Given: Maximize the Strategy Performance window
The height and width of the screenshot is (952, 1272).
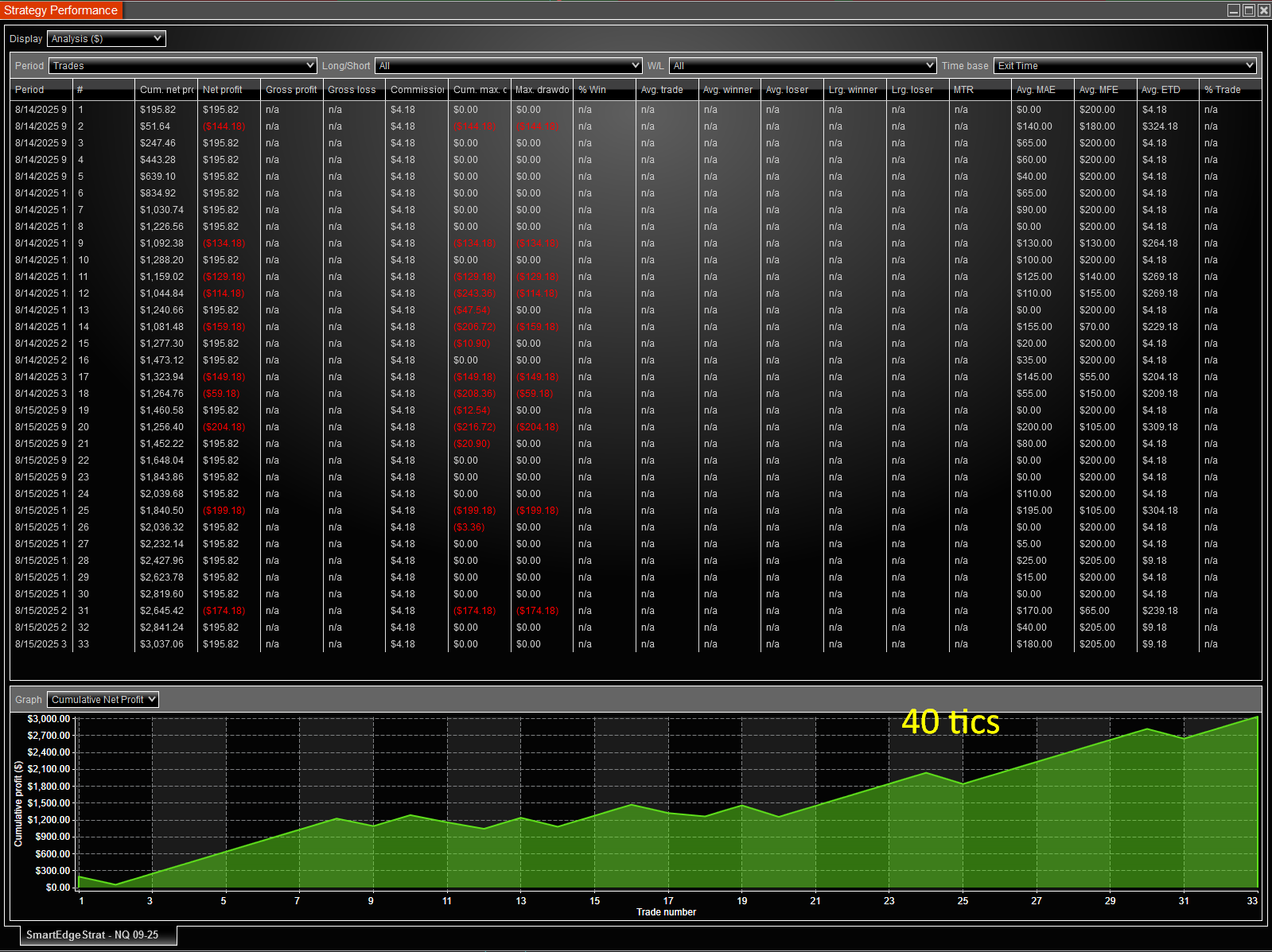Looking at the screenshot, I should [x=1249, y=10].
